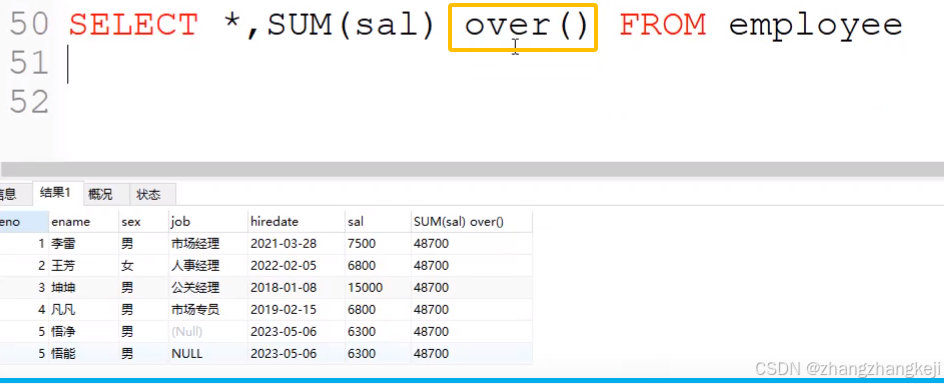Screen dimensions: 944x384
Task: Select the sal cell 7500
Action: pyautogui.click(x=378, y=244)
